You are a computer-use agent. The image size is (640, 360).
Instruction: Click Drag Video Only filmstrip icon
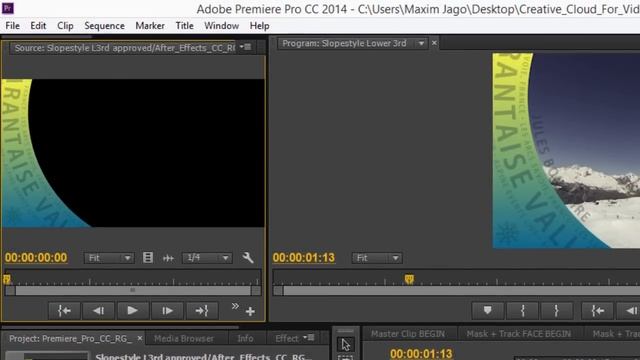tap(148, 258)
